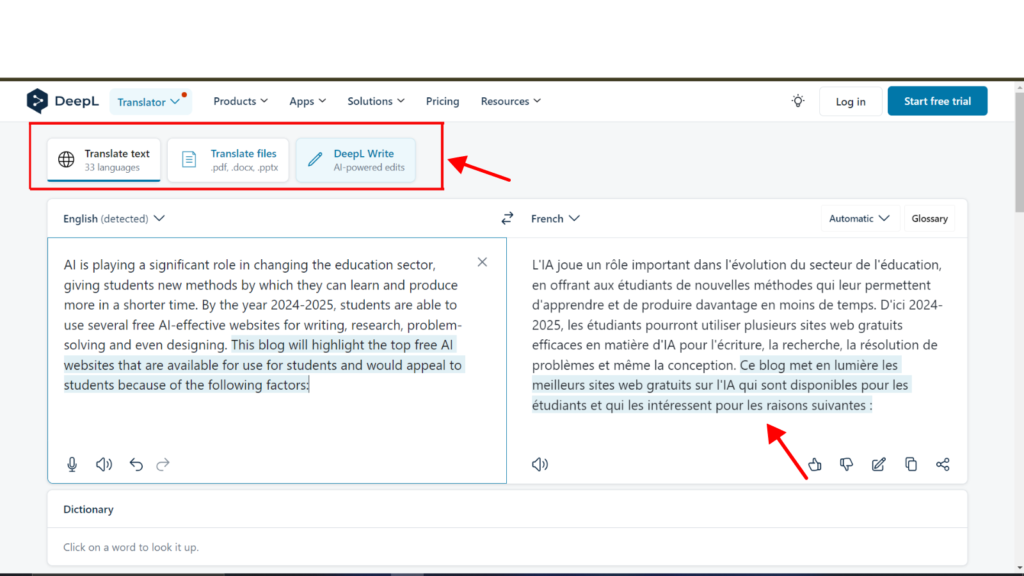Viewport: 1024px width, 576px height.
Task: Click Start free trial button
Action: (x=937, y=101)
